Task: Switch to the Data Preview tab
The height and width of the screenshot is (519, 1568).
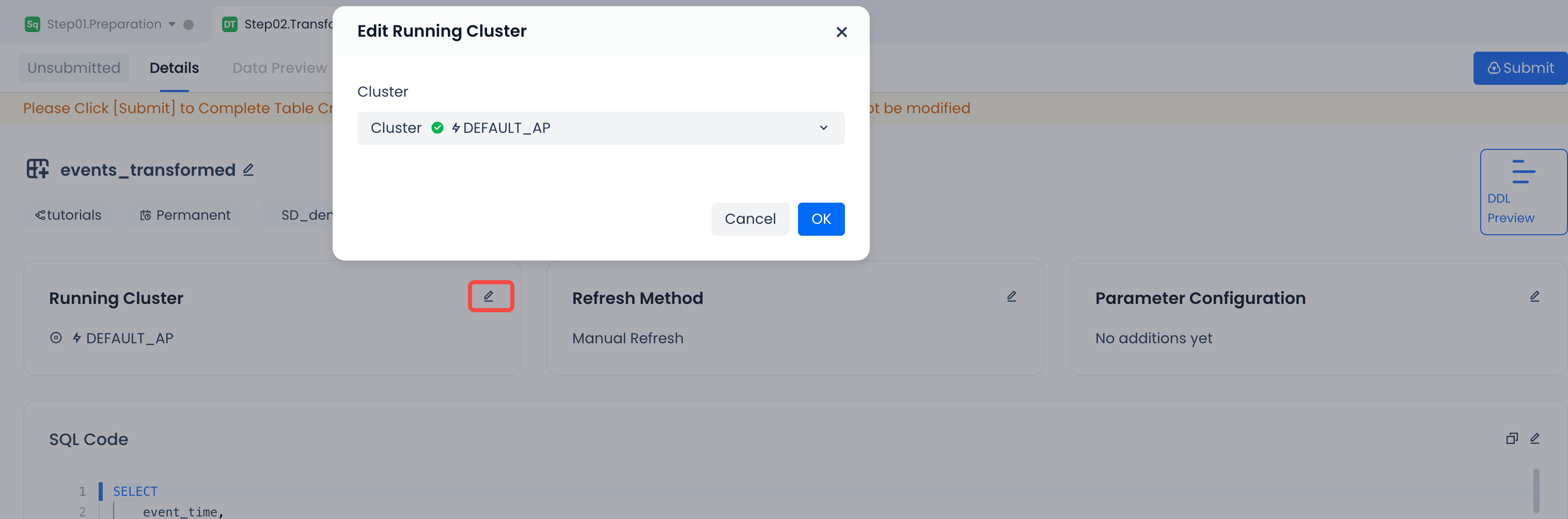Action: click(x=279, y=68)
